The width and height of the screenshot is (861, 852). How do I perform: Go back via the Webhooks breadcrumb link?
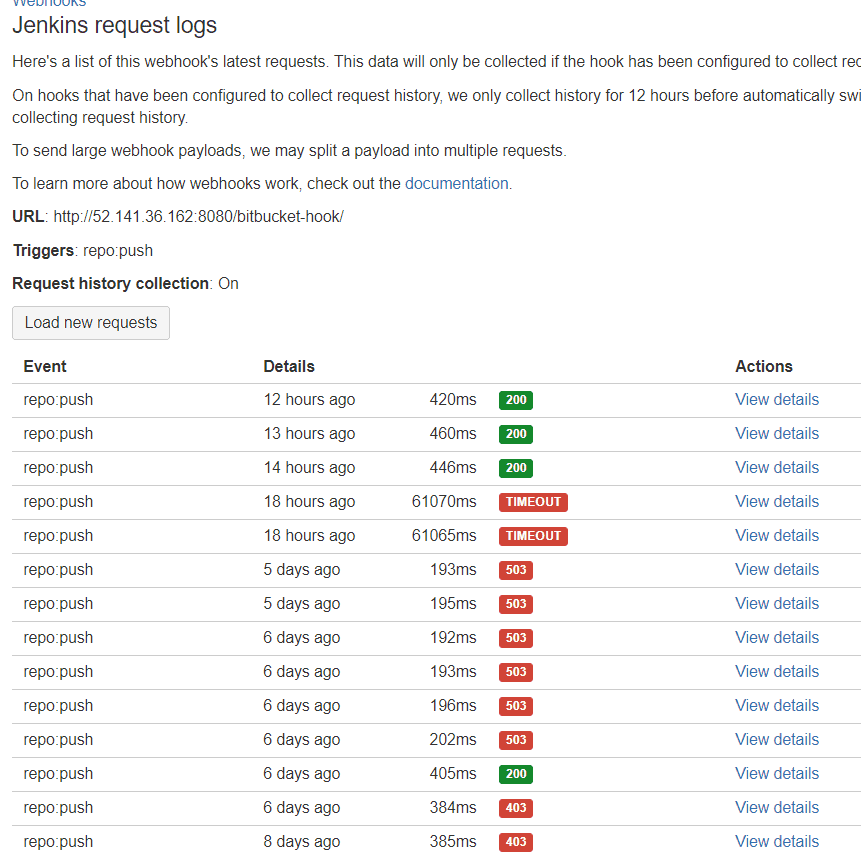coord(49,3)
